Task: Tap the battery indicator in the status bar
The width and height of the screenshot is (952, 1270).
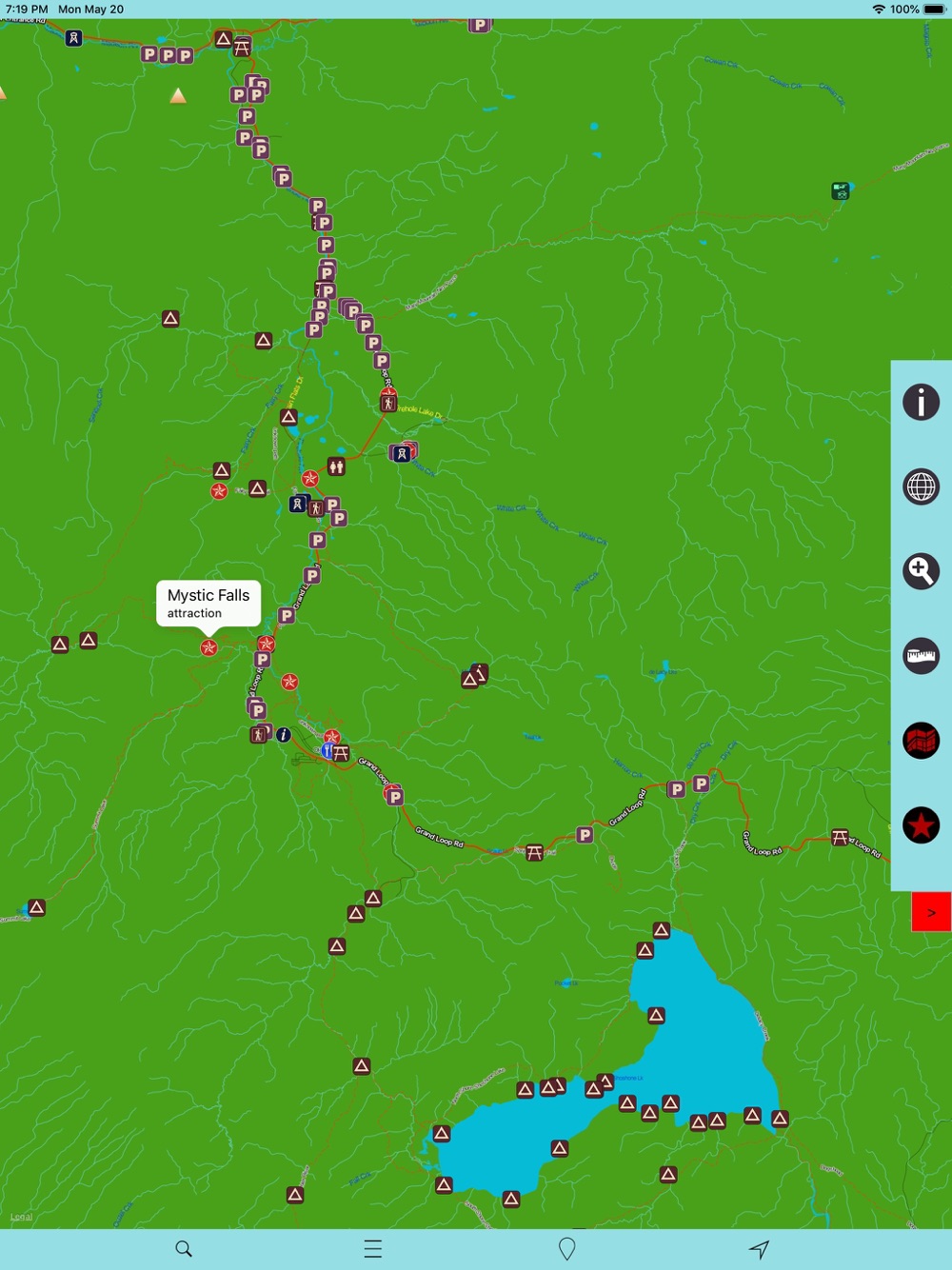Action: 935,10
